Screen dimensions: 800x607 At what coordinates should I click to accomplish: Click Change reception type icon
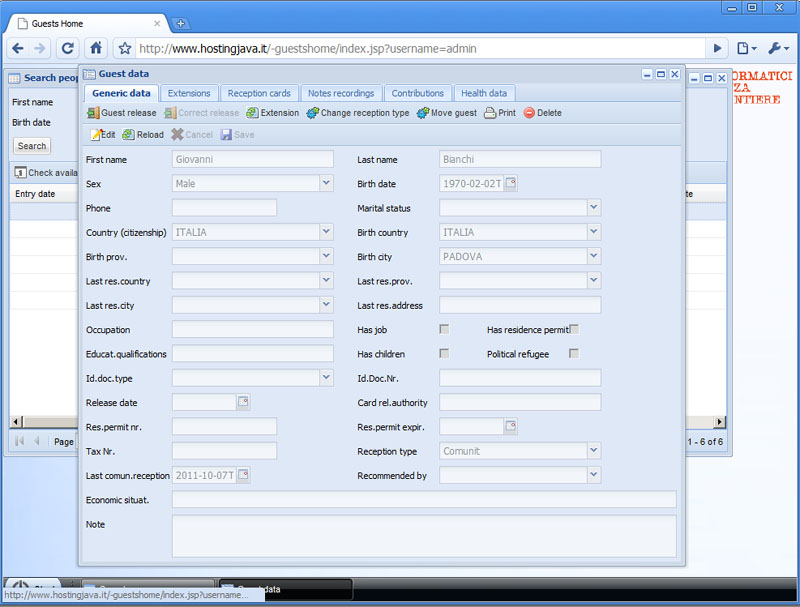tap(313, 113)
